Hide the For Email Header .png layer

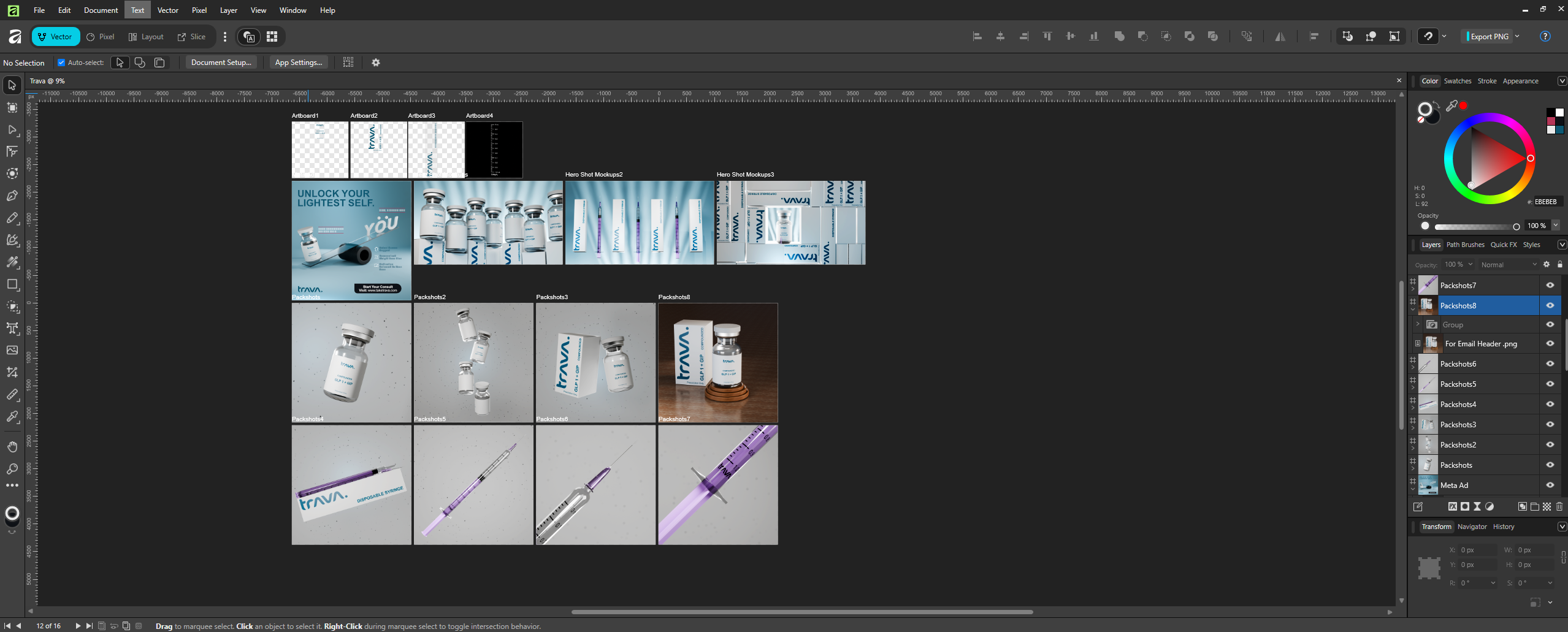point(1550,344)
